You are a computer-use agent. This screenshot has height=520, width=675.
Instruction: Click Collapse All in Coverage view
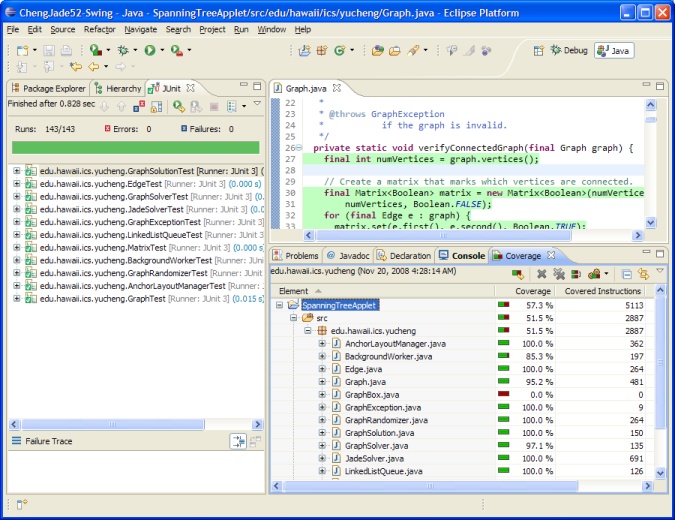tap(627, 274)
